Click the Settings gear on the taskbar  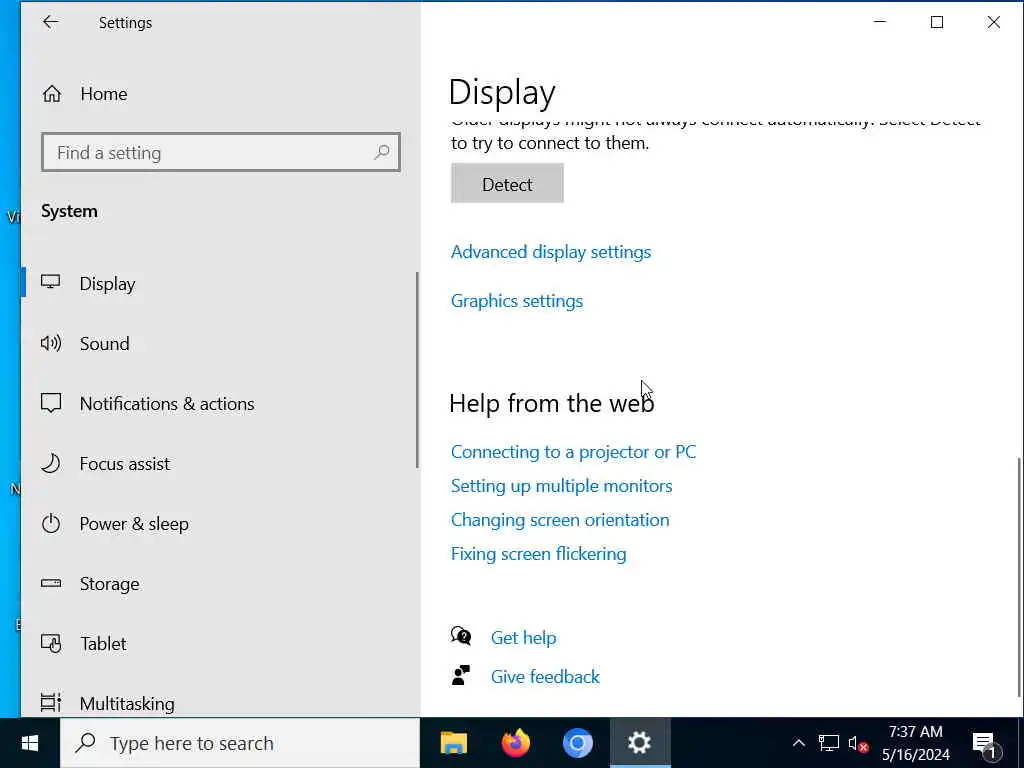pos(639,743)
